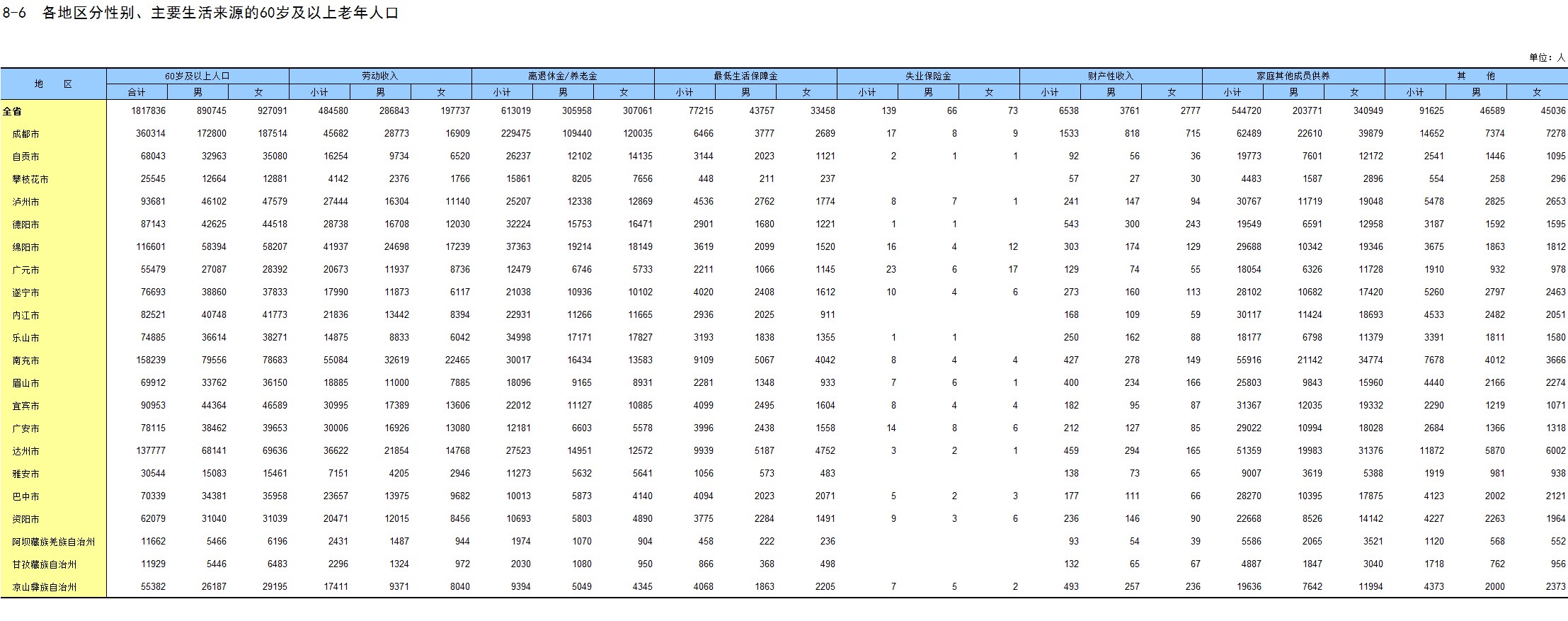Click '小计' sub-header under 劳动收入
This screenshot has height=621, width=1568.
pos(319,92)
